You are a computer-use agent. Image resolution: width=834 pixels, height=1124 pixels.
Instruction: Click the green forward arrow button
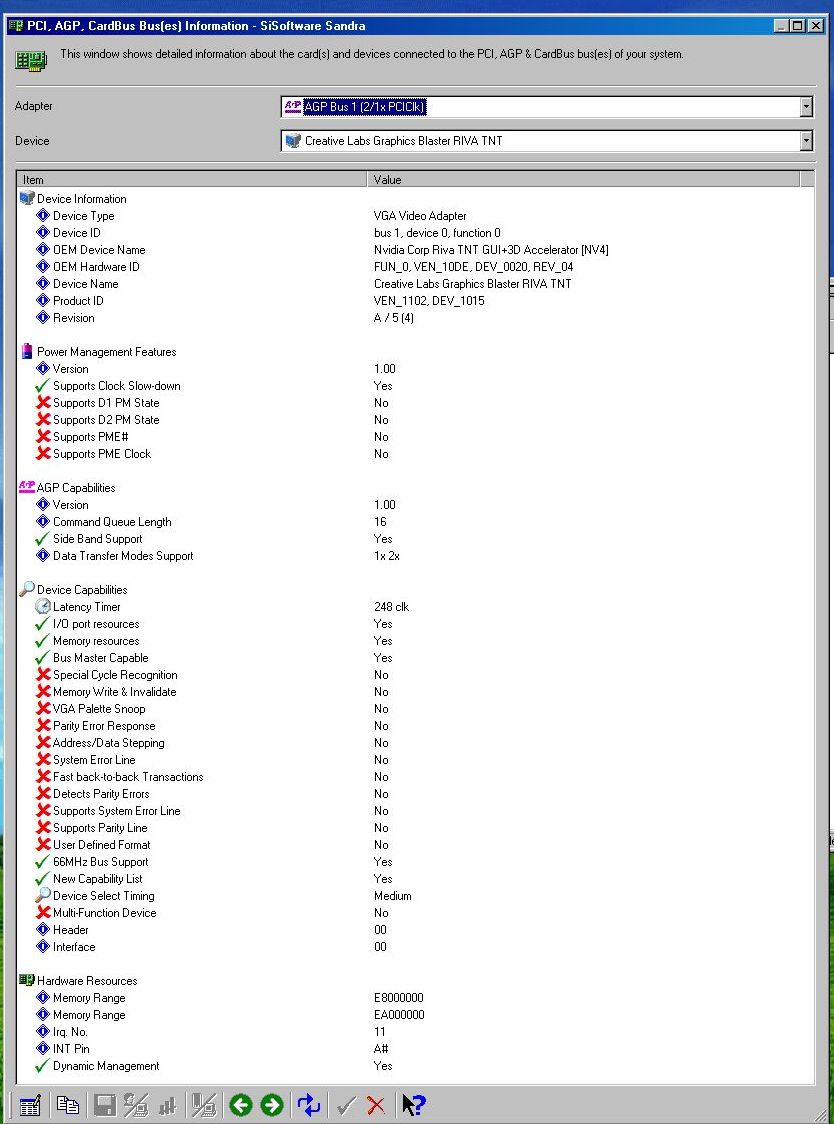272,1105
